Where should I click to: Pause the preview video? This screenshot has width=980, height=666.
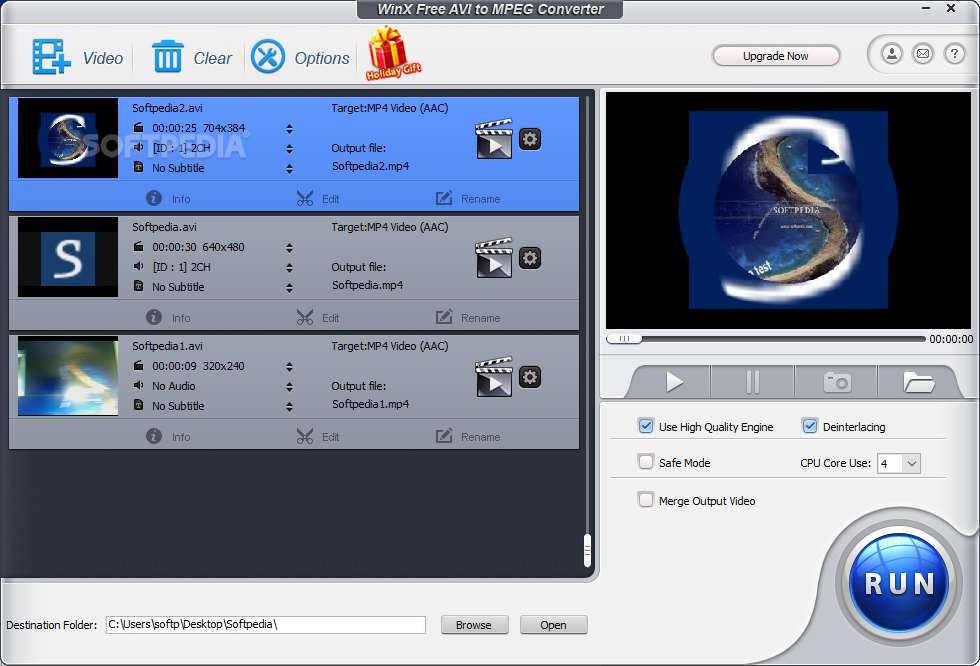[752, 382]
